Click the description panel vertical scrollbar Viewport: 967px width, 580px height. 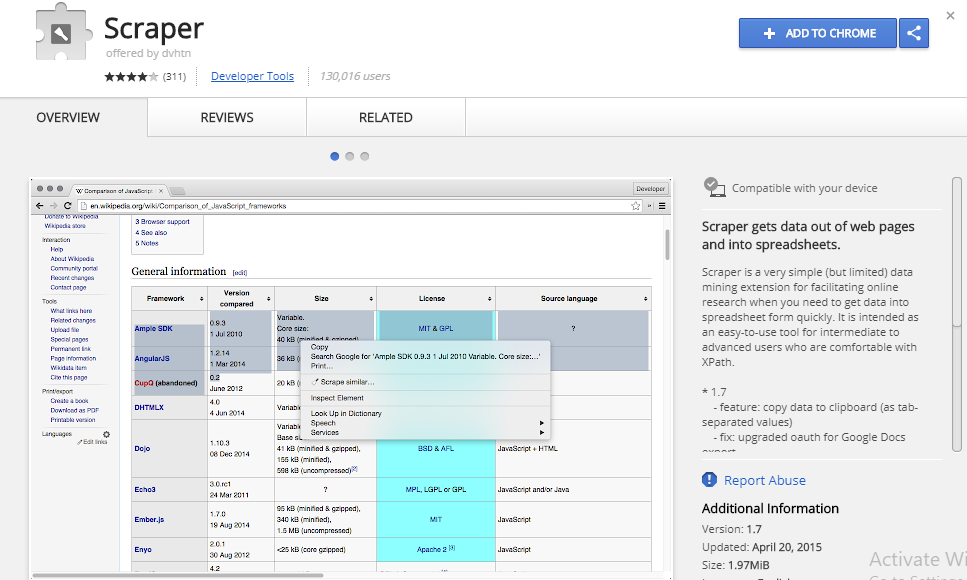pos(957,315)
